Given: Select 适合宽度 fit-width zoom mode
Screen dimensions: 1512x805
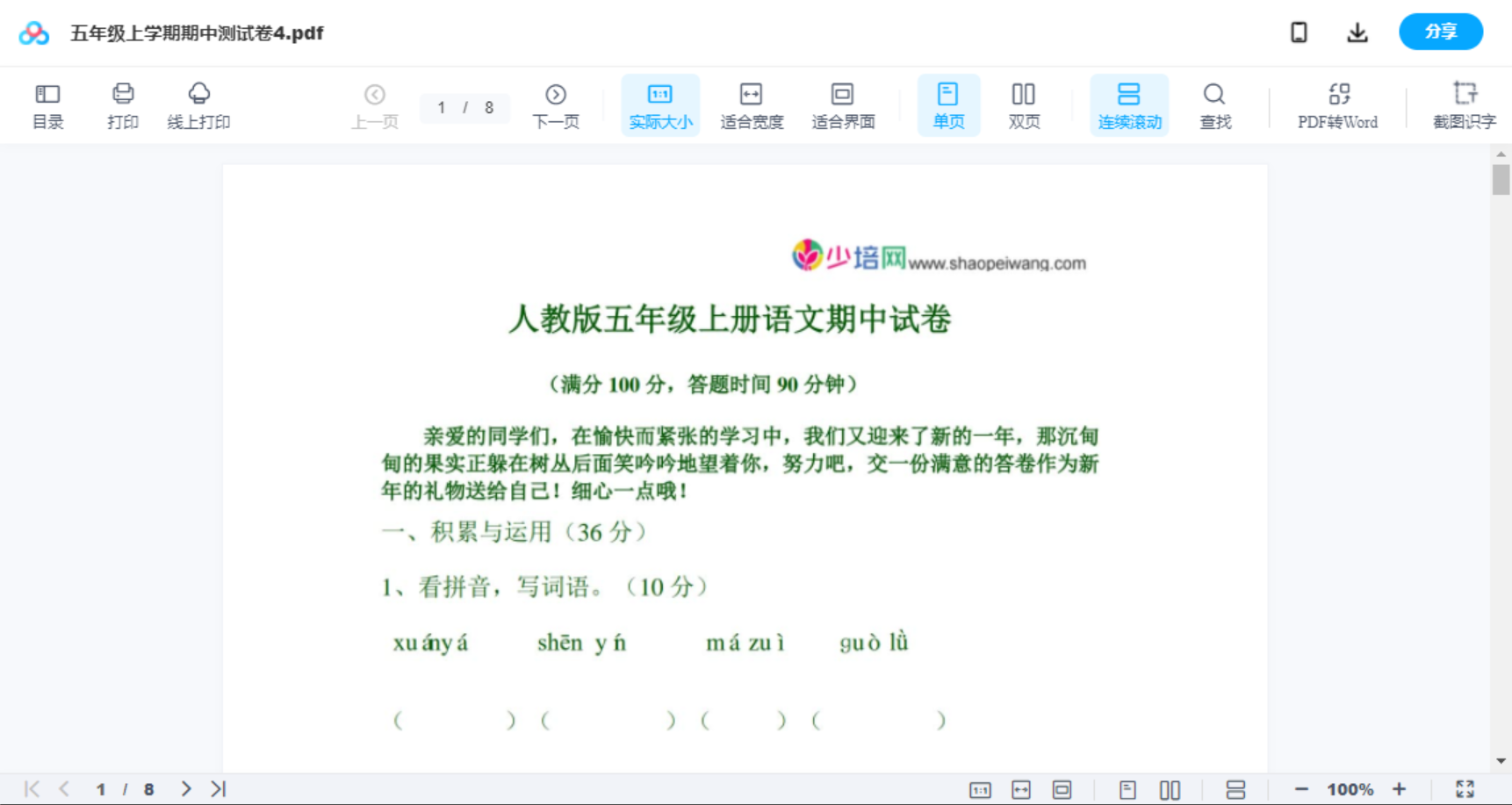Looking at the screenshot, I should [x=752, y=105].
